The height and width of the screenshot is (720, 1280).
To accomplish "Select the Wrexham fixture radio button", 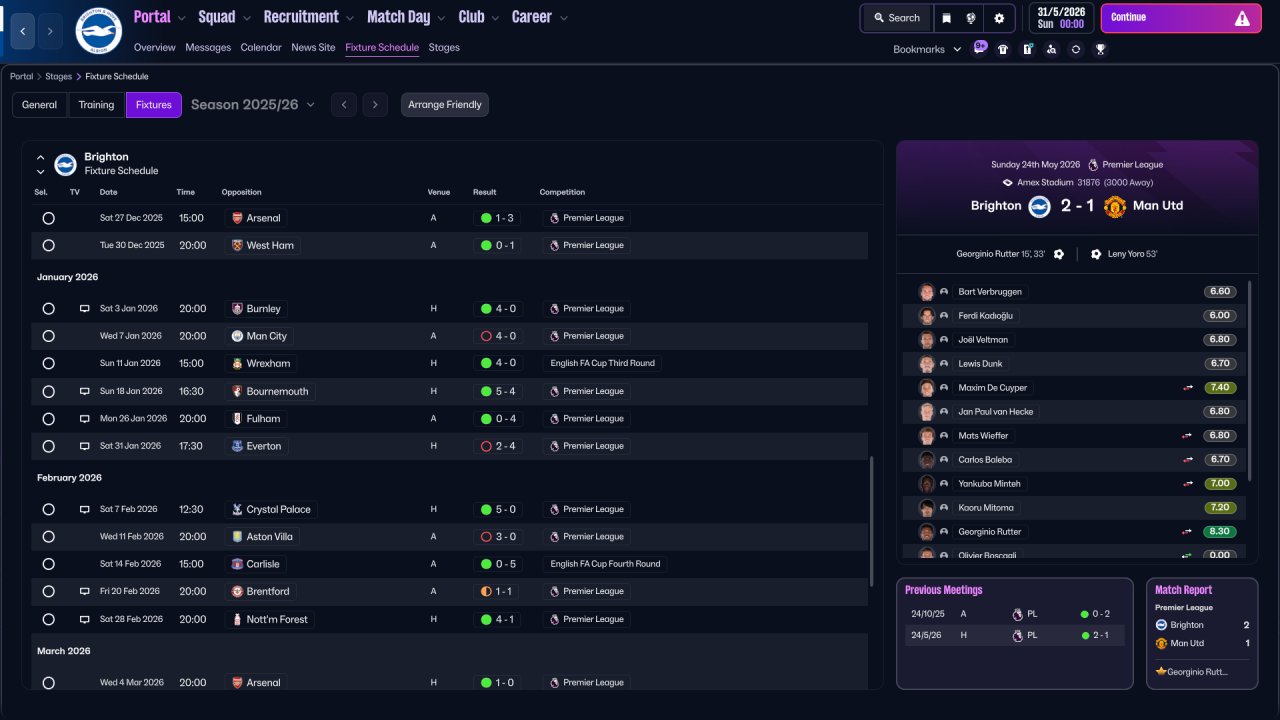I will [48, 363].
